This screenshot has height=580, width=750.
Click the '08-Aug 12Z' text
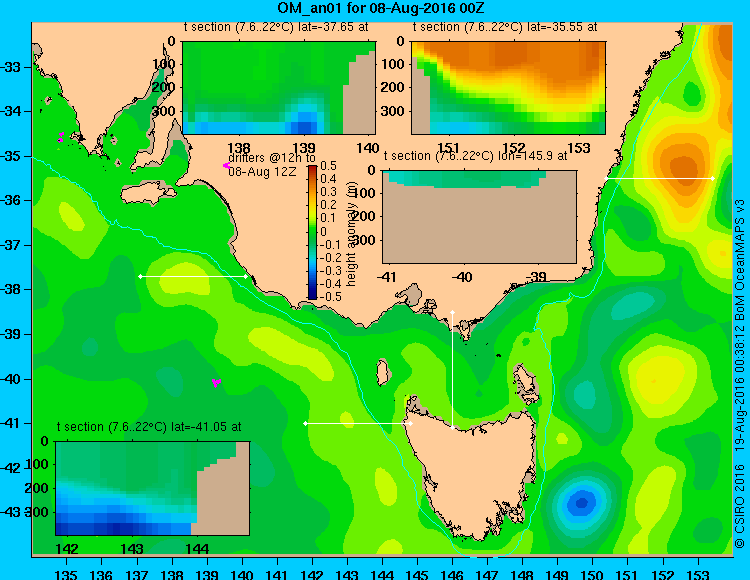(262, 172)
